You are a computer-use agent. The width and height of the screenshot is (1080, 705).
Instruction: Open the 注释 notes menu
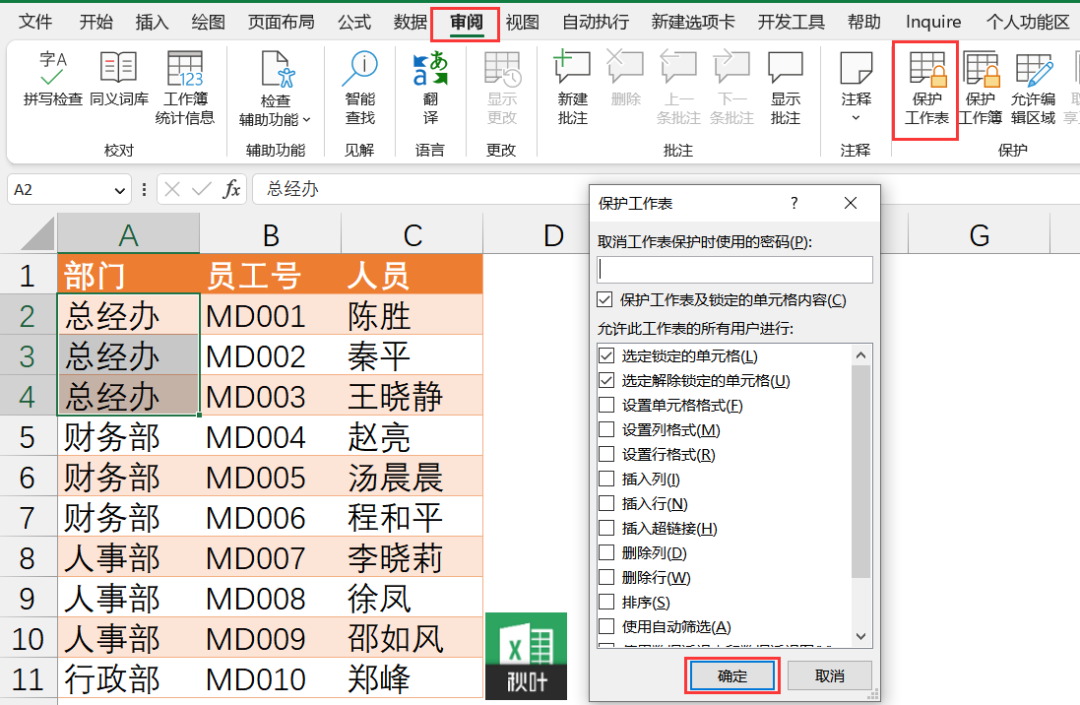pos(856,88)
